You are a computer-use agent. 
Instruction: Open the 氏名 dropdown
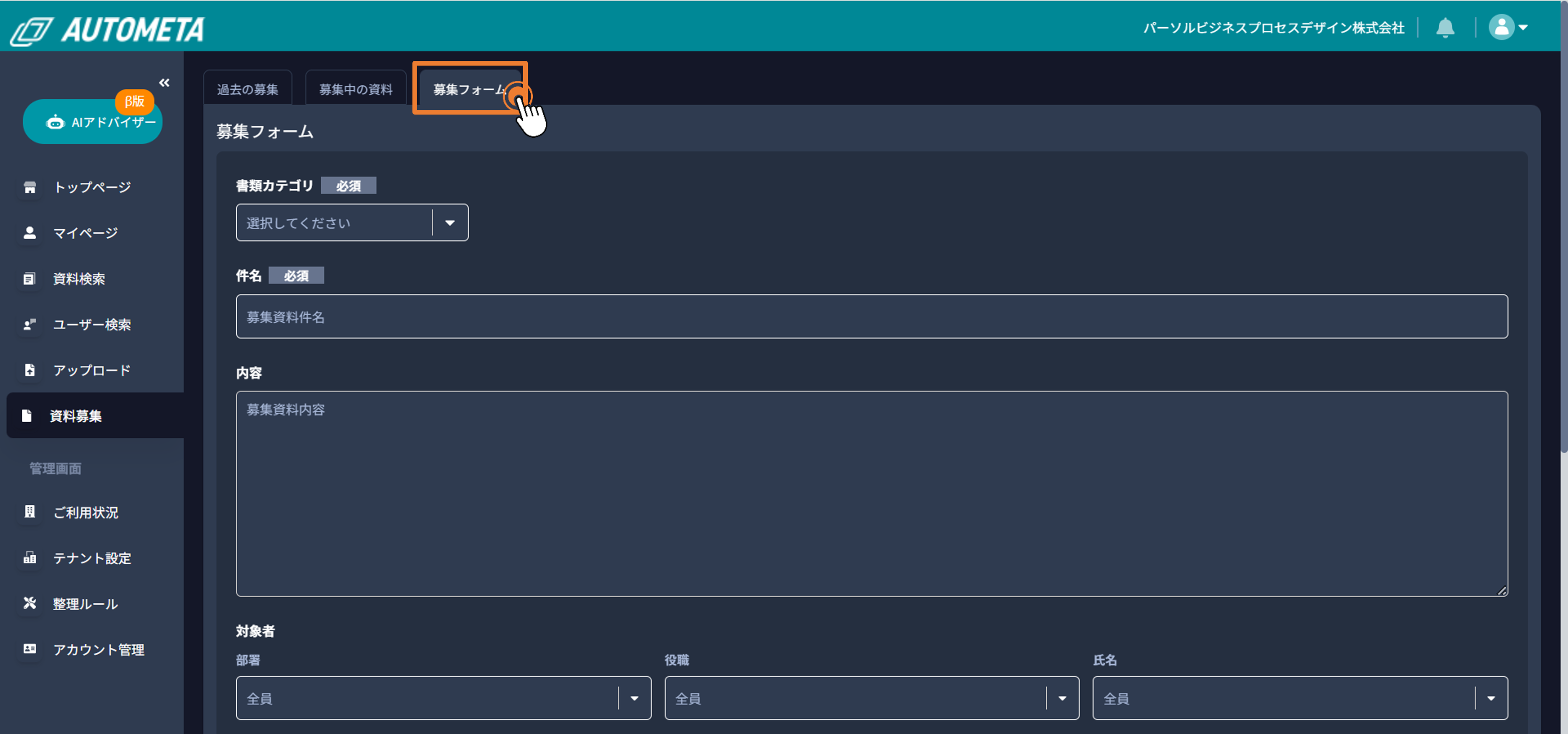1300,698
